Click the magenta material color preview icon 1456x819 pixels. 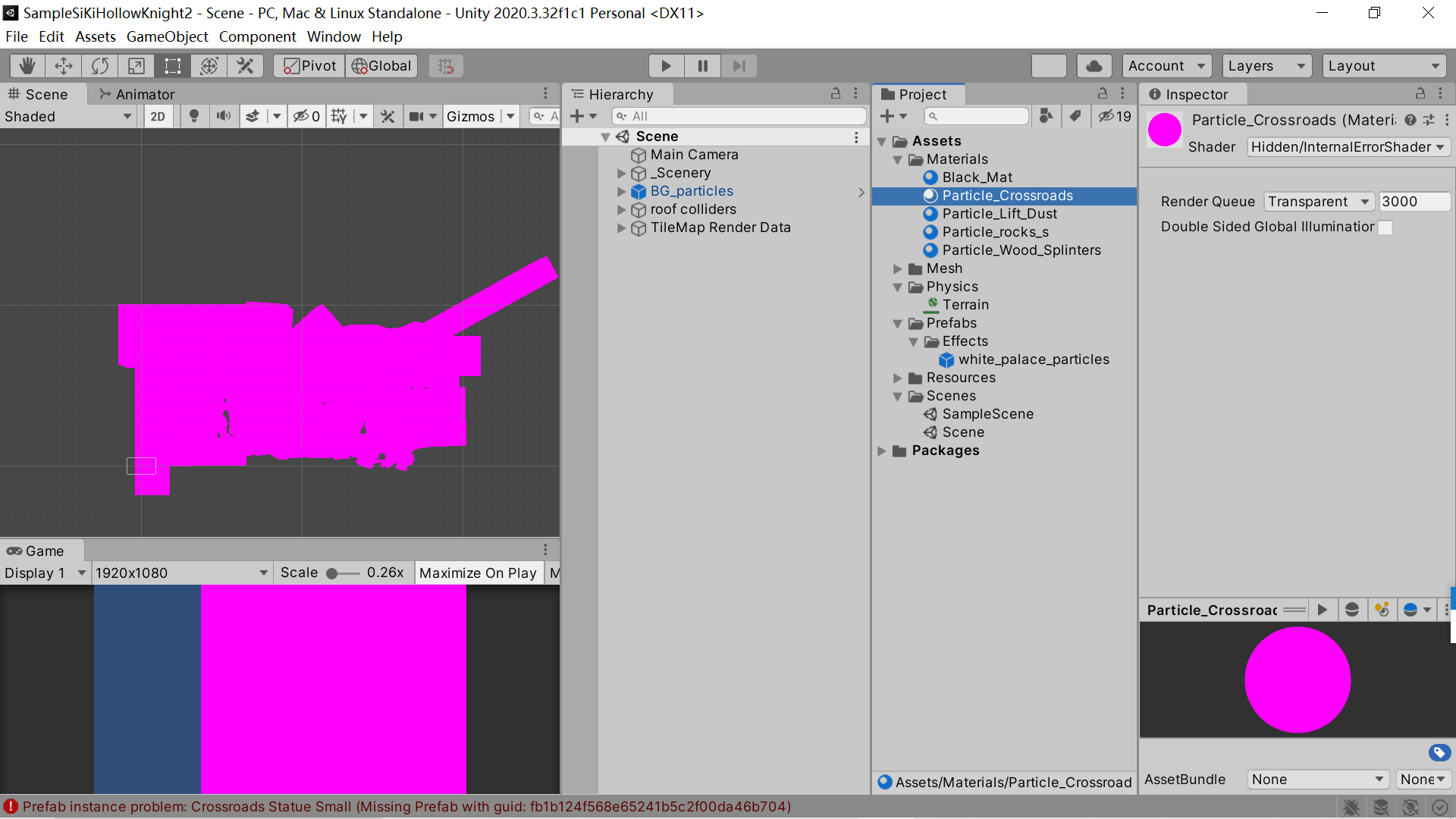tap(1165, 130)
